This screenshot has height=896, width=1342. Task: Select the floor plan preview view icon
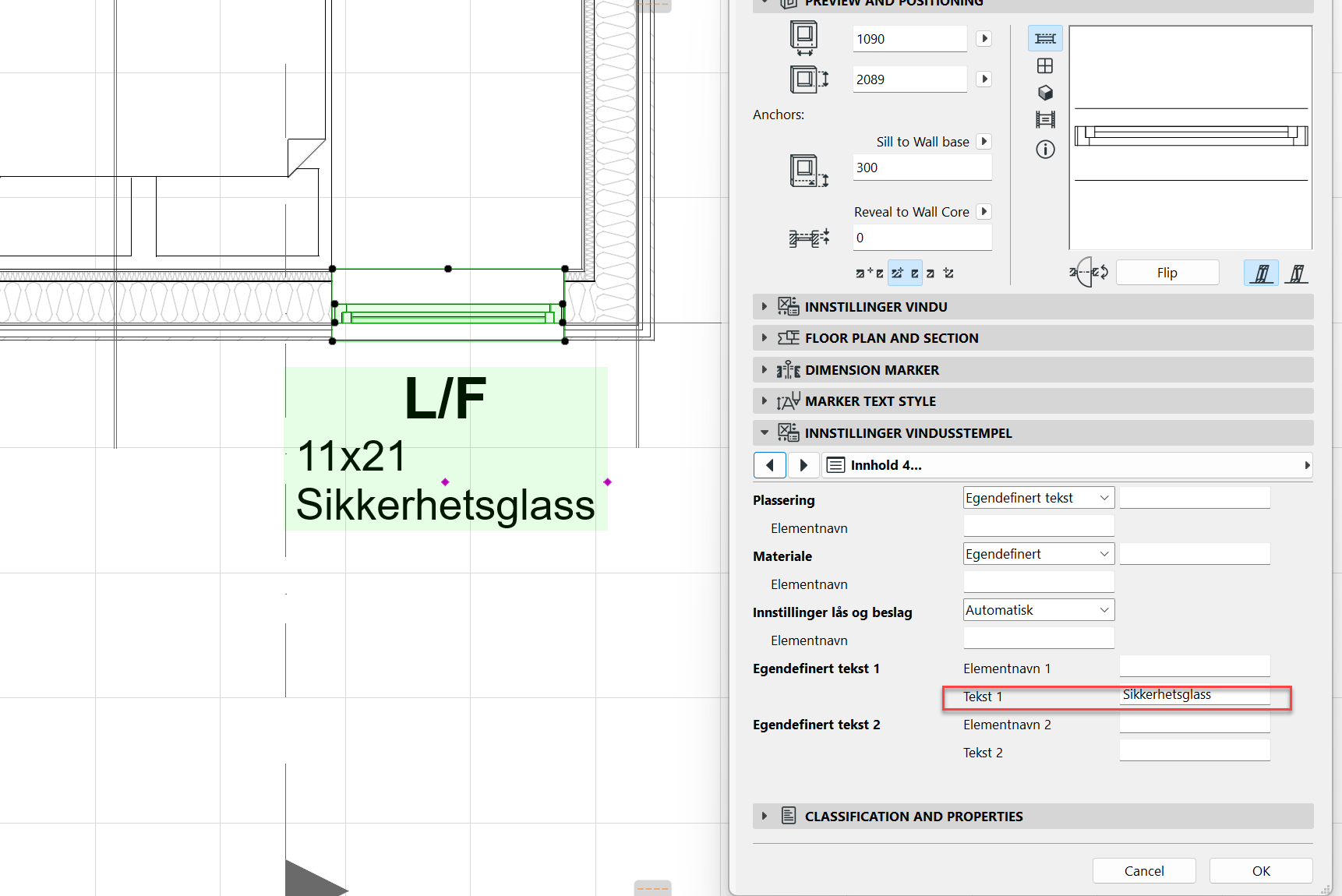[1045, 38]
